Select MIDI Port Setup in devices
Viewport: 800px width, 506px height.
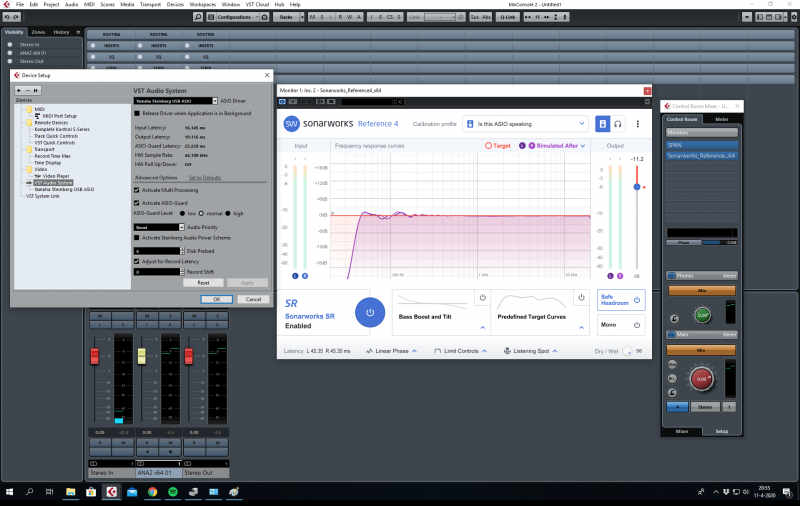tap(59, 116)
